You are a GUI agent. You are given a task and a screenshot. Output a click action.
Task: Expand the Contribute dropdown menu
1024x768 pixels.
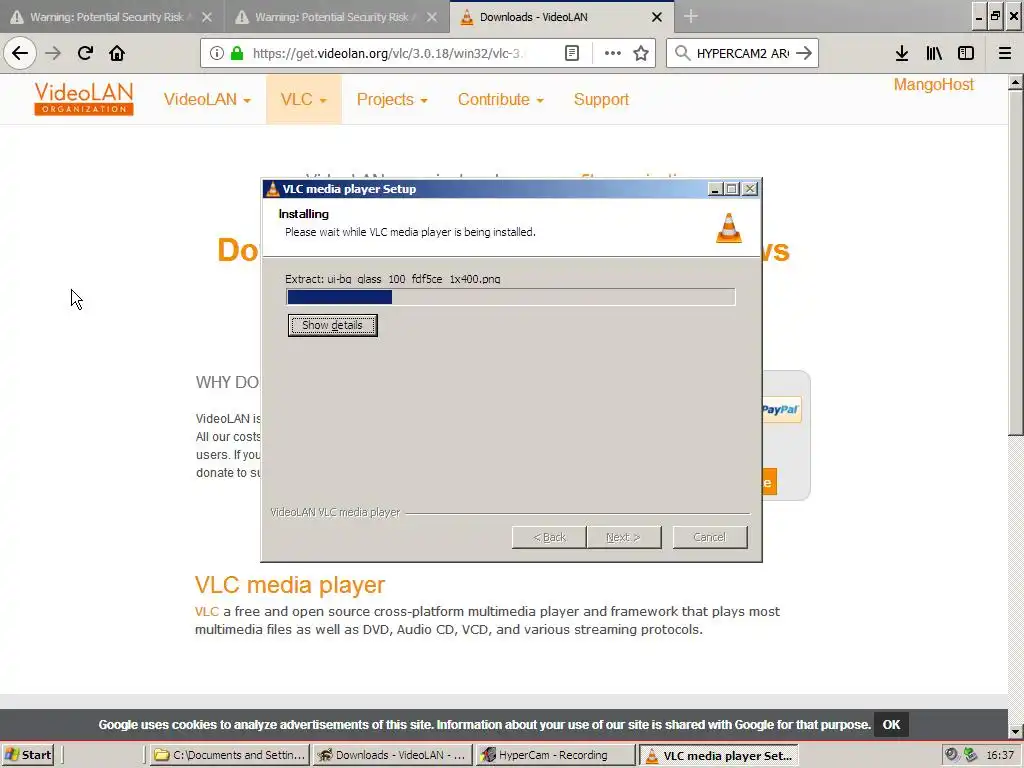point(501,99)
